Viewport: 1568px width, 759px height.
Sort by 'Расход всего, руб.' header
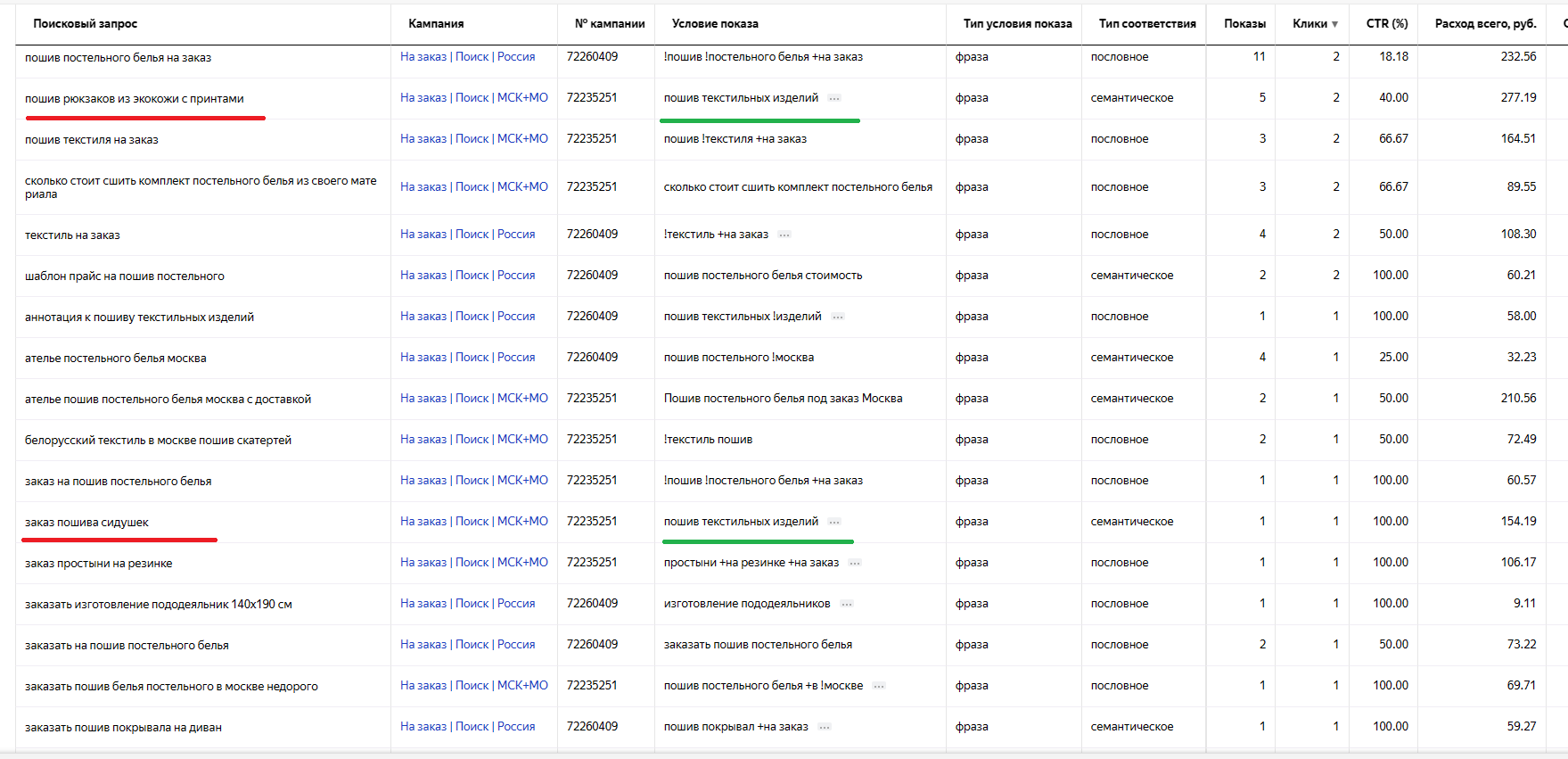tap(1486, 23)
